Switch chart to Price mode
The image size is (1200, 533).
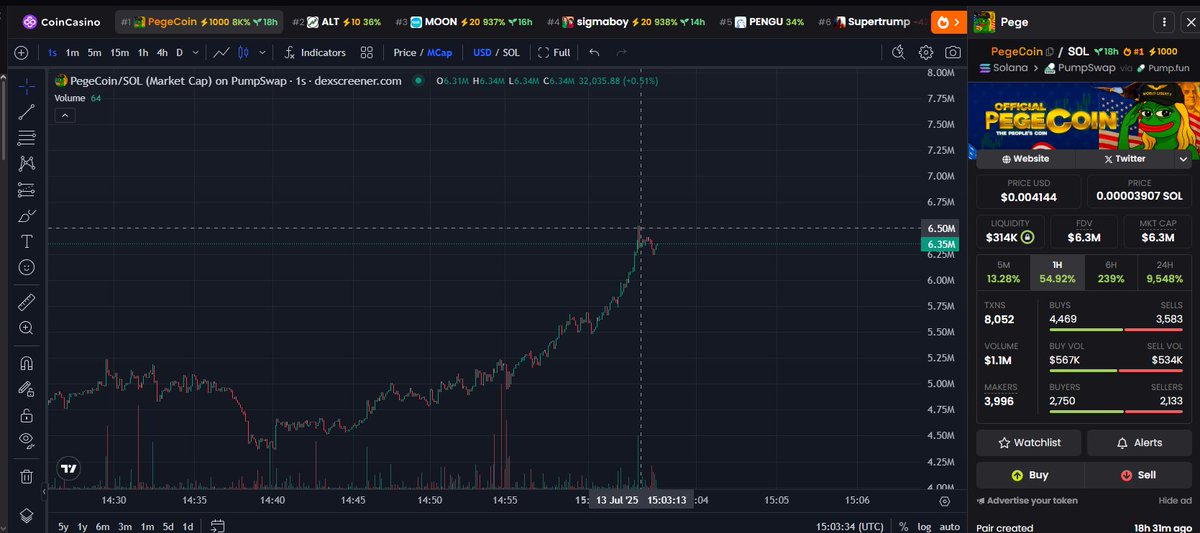(405, 52)
